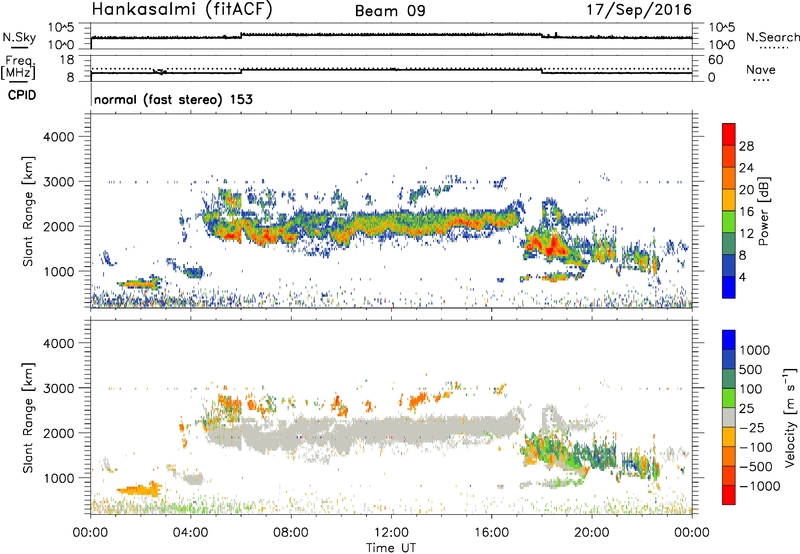The image size is (800, 554).
Task: Click the 12:00 time tick label
Action: tap(391, 533)
